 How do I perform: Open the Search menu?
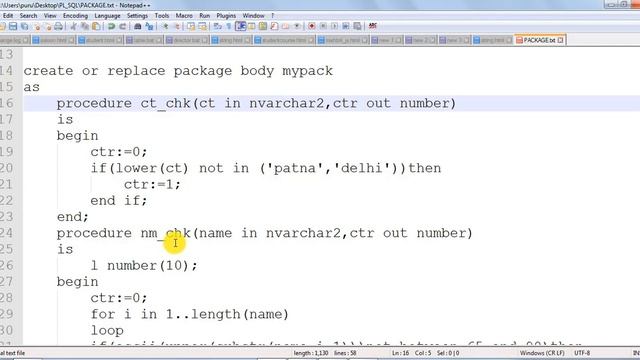click(x=28, y=16)
